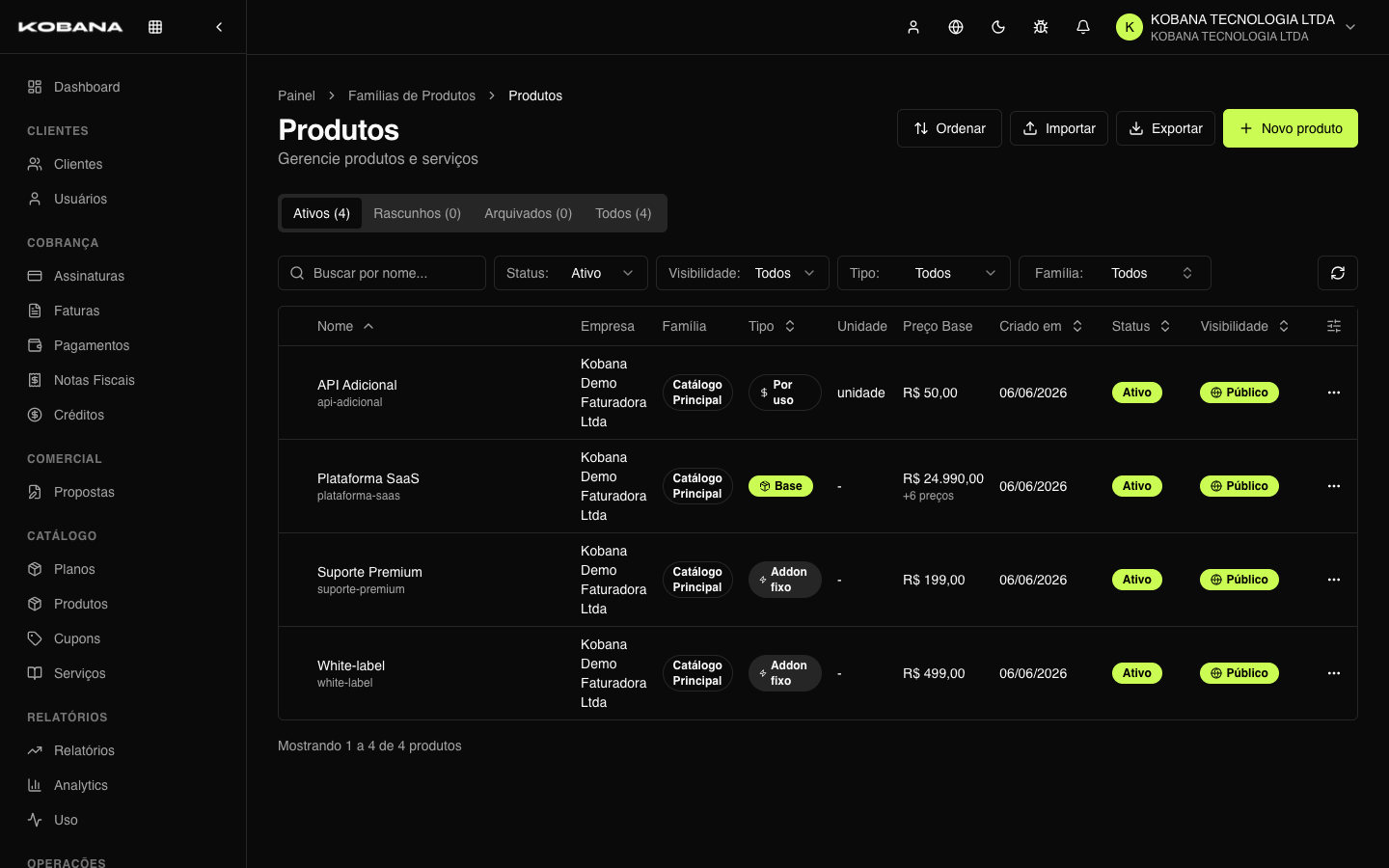Select the Ativos (4) tab
Screen dimensions: 1389x868
pyautogui.click(x=321, y=213)
